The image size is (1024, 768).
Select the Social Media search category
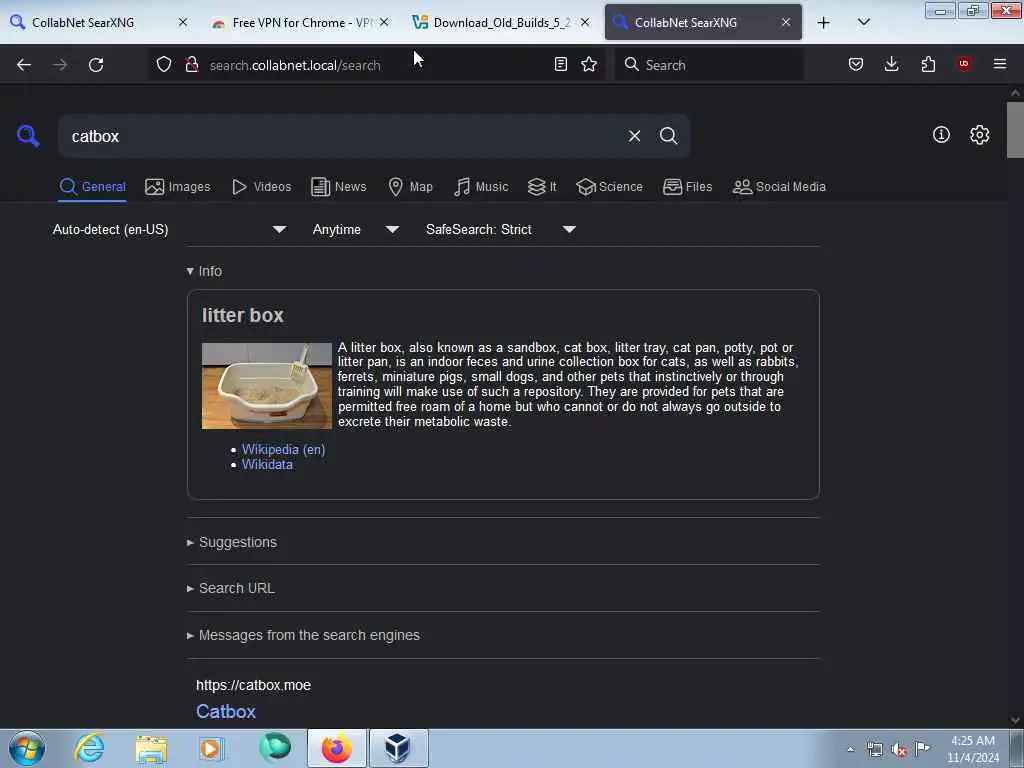(779, 187)
